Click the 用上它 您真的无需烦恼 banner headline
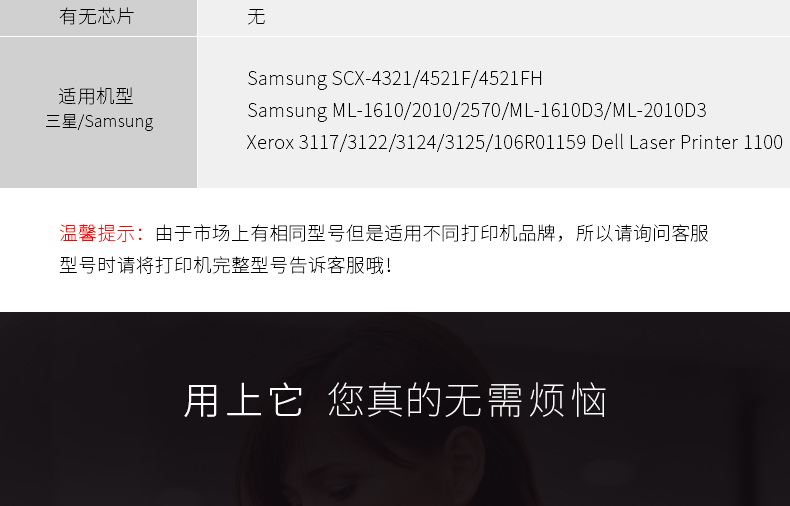 (396, 400)
